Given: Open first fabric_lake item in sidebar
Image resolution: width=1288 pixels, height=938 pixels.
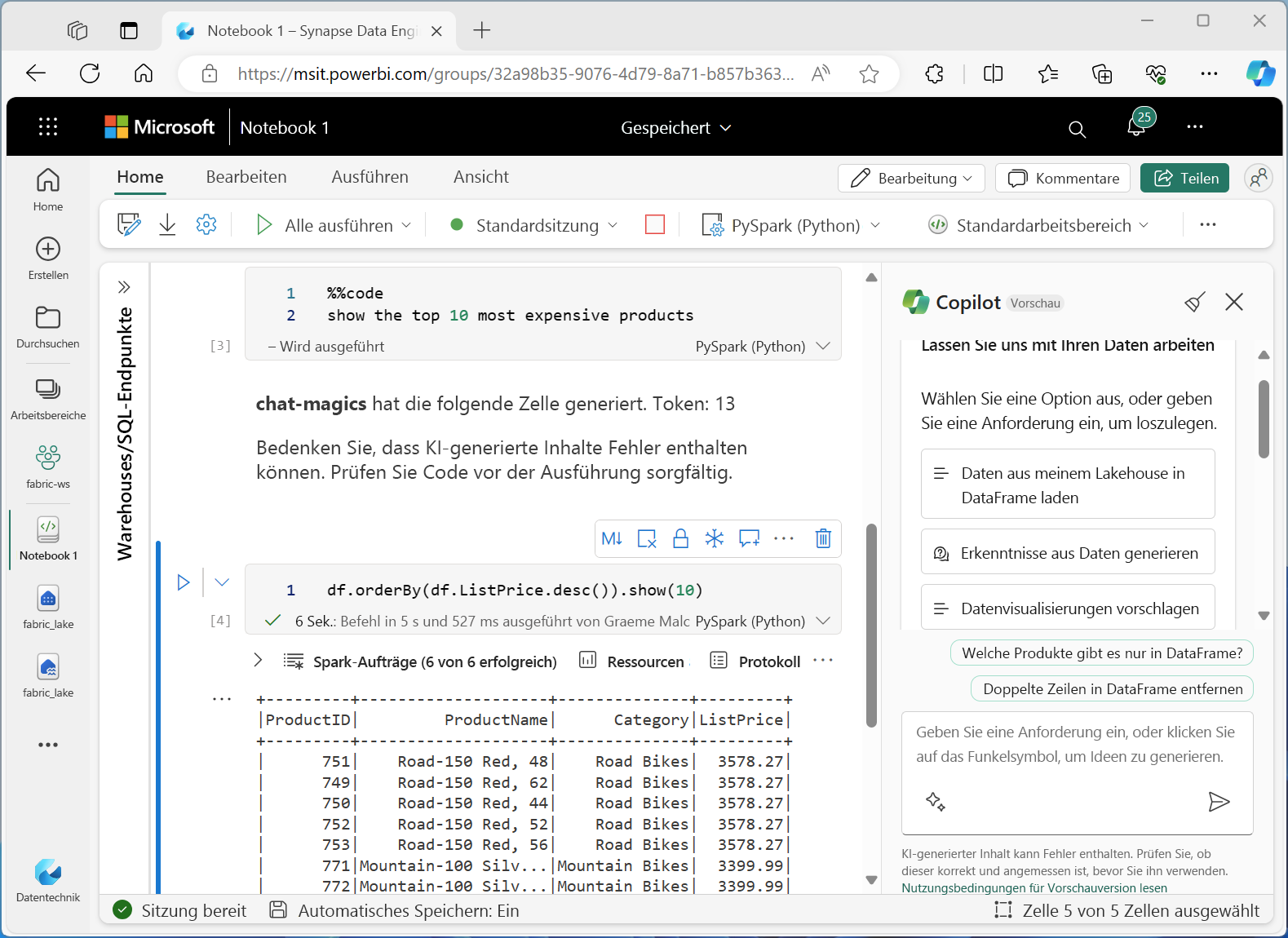Looking at the screenshot, I should pyautogui.click(x=48, y=607).
